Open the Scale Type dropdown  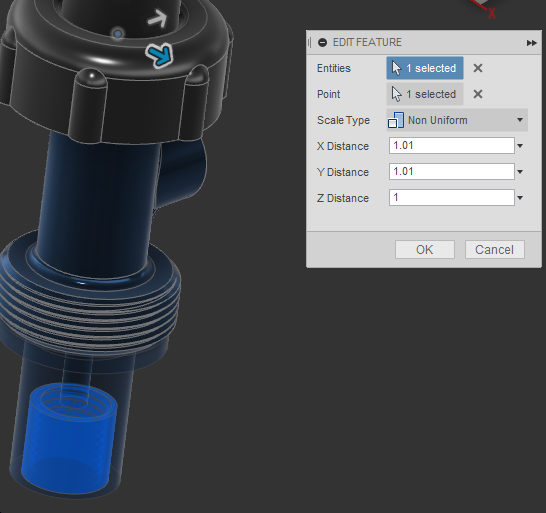coord(457,120)
